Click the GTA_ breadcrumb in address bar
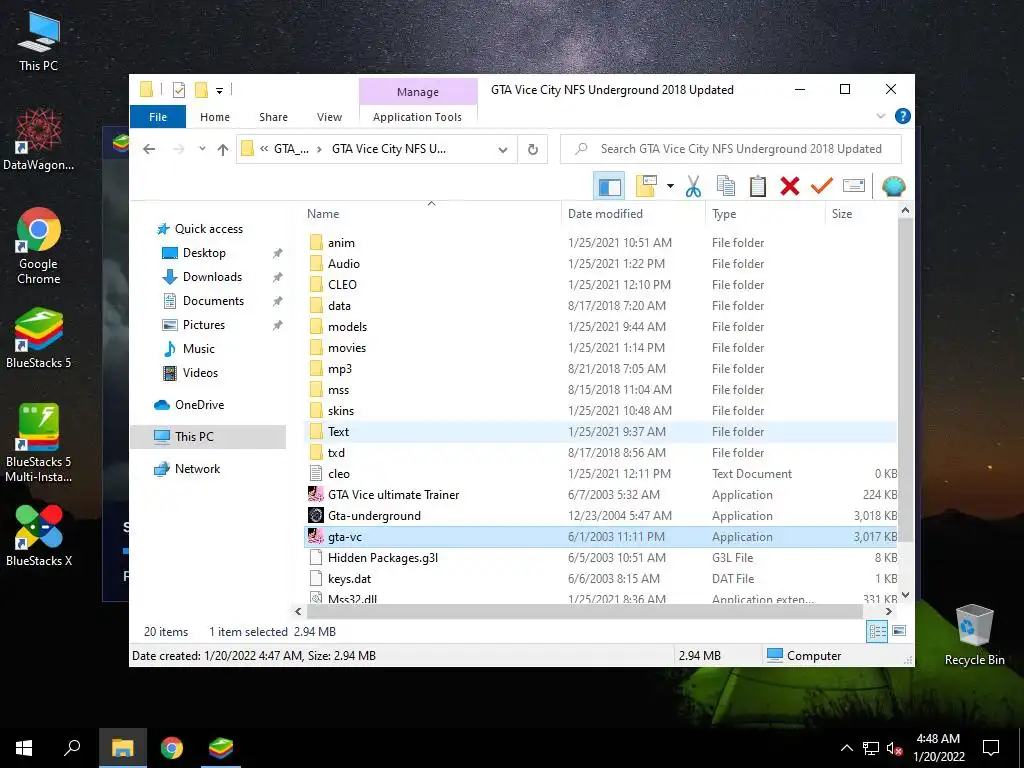Image resolution: width=1024 pixels, height=768 pixels. 291,149
